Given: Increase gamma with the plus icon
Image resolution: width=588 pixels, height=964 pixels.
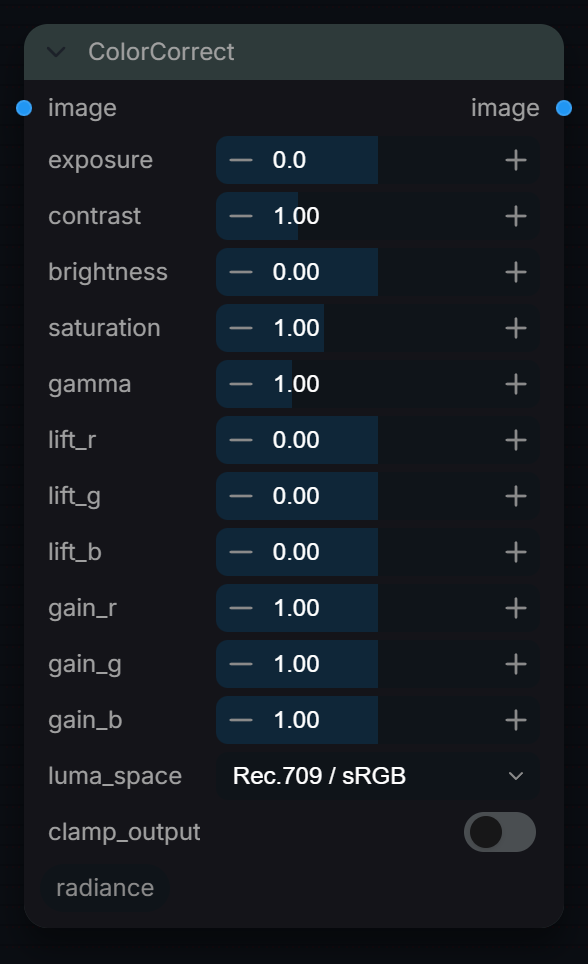Looking at the screenshot, I should coord(515,384).
